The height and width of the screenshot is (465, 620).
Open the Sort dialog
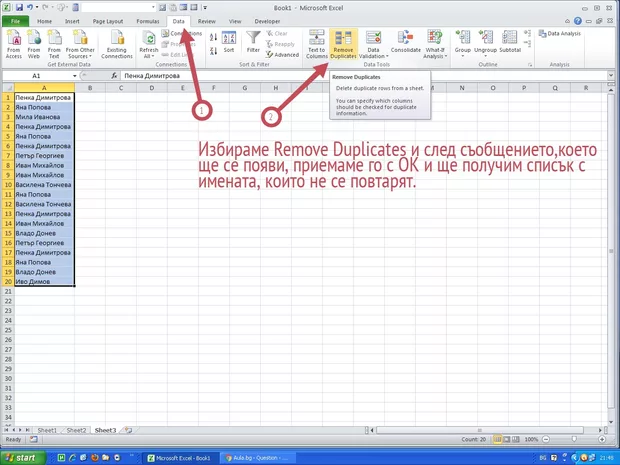coord(229,43)
